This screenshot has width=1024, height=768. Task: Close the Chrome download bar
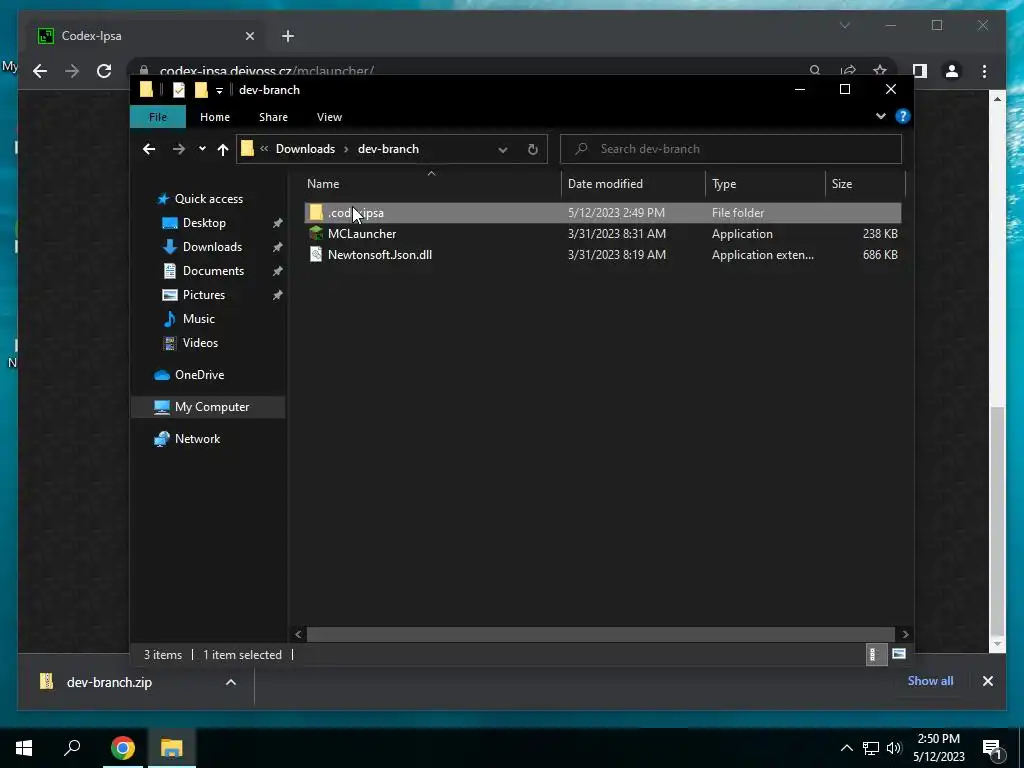(x=987, y=681)
